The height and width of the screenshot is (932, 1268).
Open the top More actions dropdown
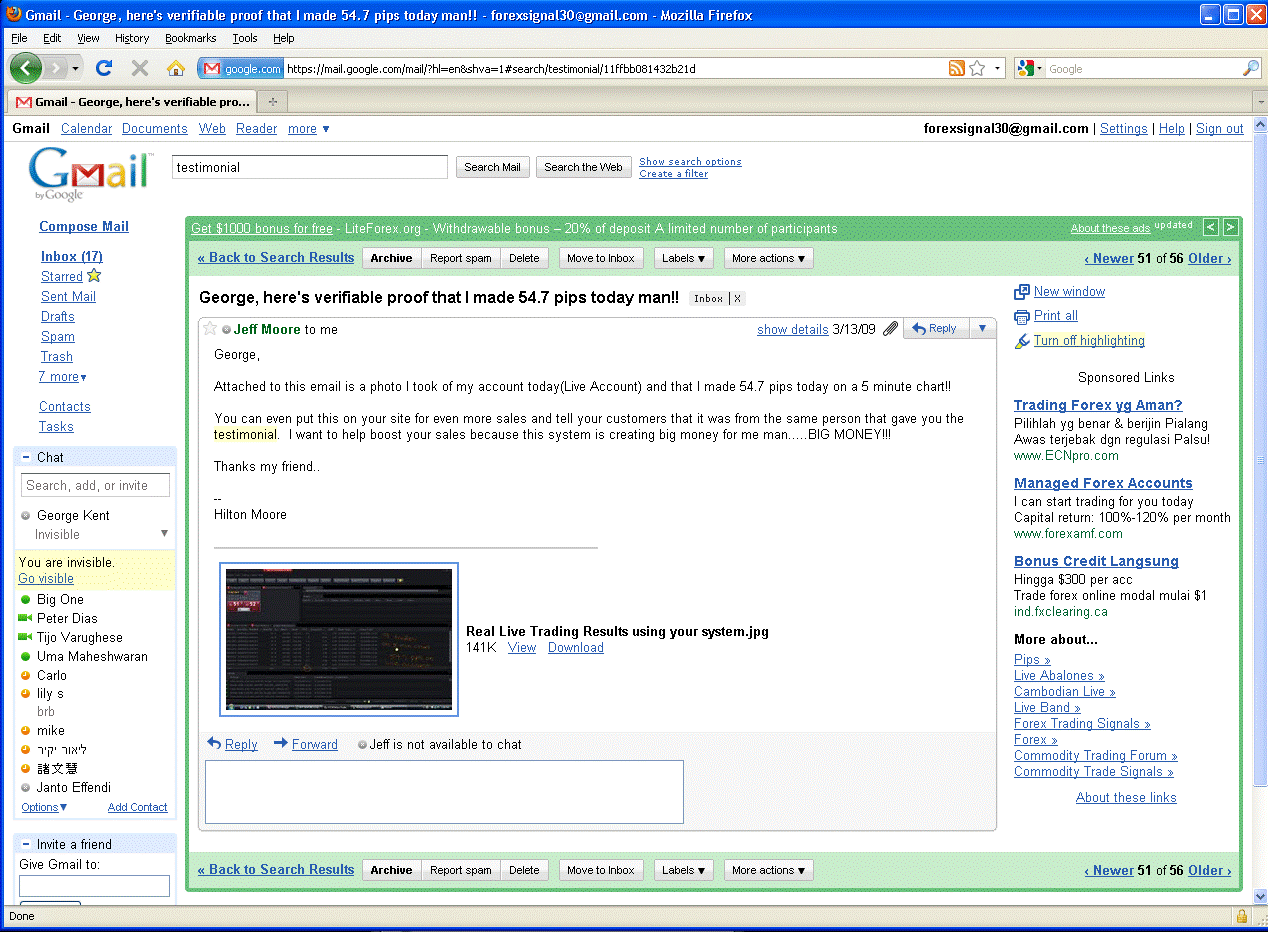coord(768,258)
